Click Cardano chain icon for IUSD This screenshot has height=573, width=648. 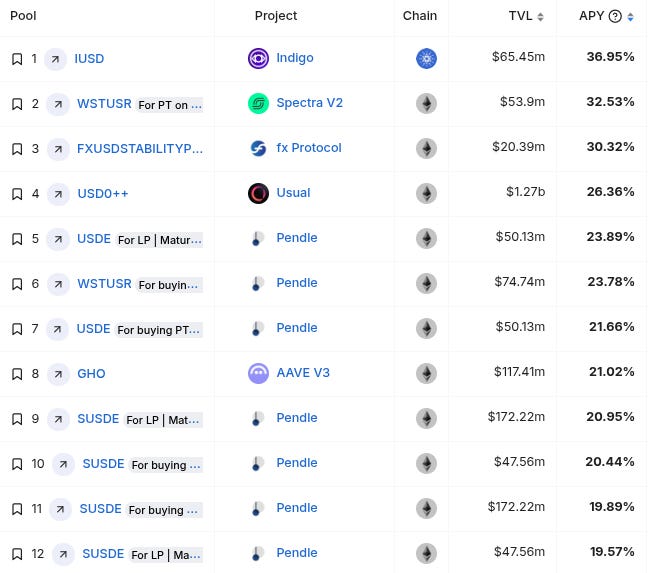426,58
